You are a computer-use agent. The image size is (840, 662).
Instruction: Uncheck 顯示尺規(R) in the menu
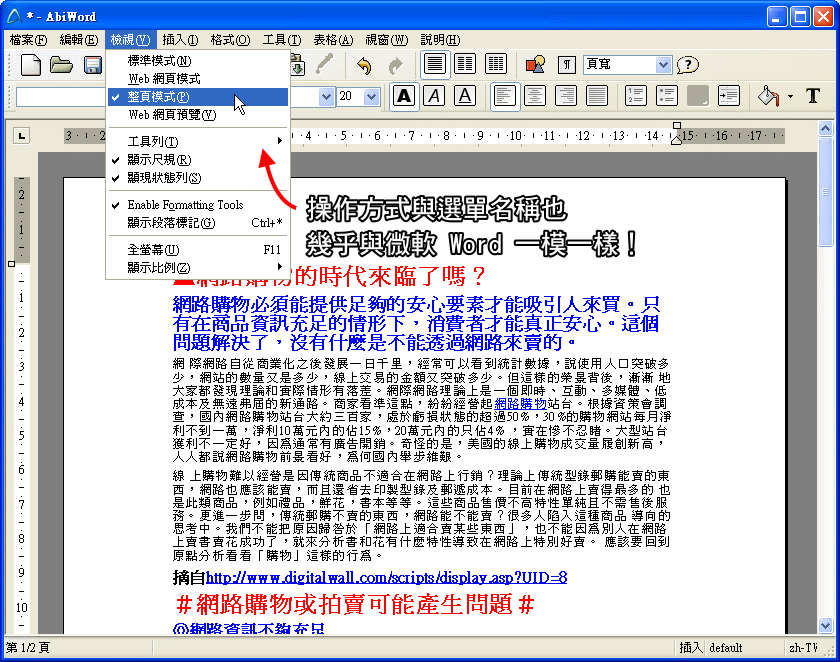click(198, 160)
